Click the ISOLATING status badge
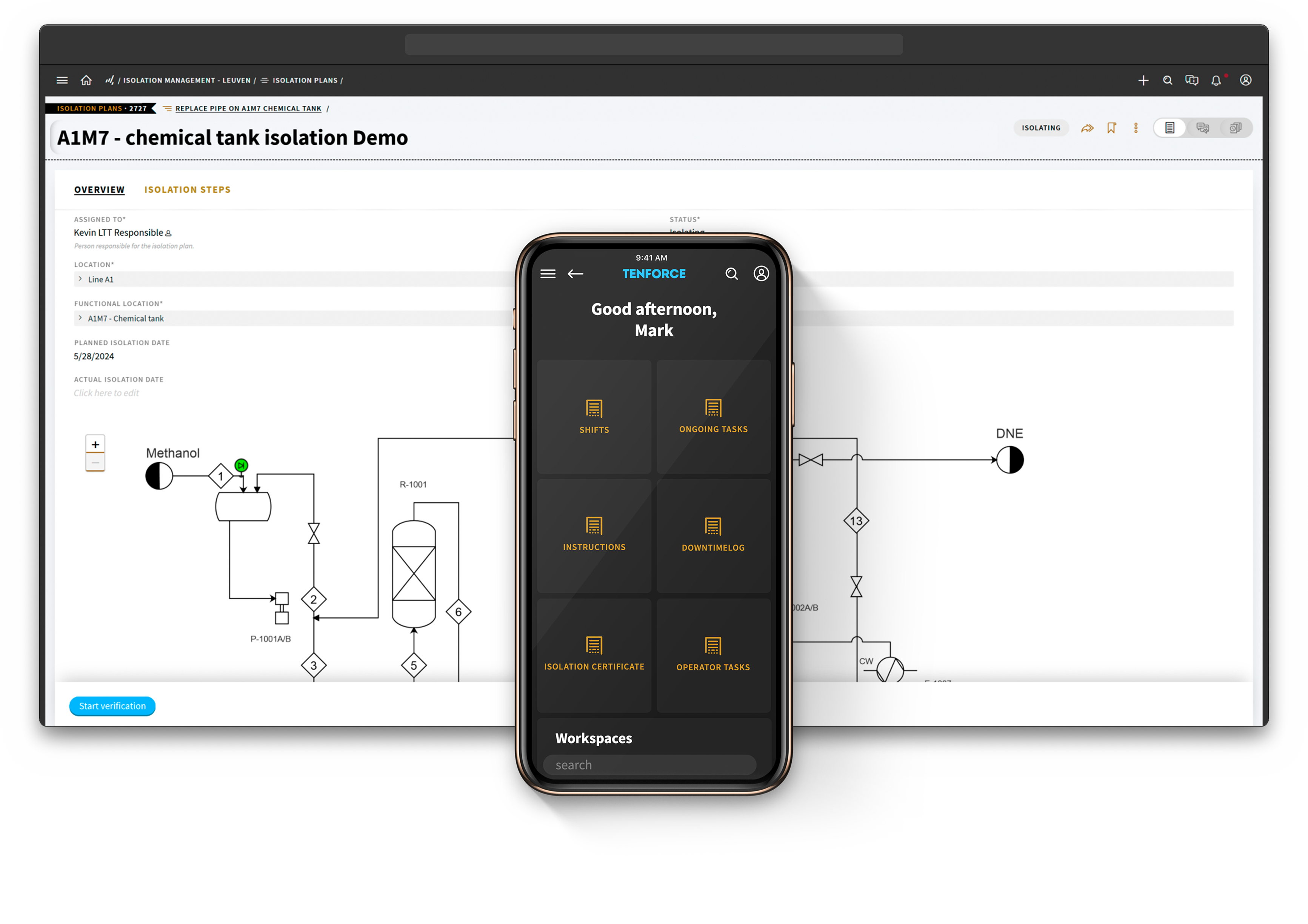The height and width of the screenshot is (924, 1308). (1041, 128)
